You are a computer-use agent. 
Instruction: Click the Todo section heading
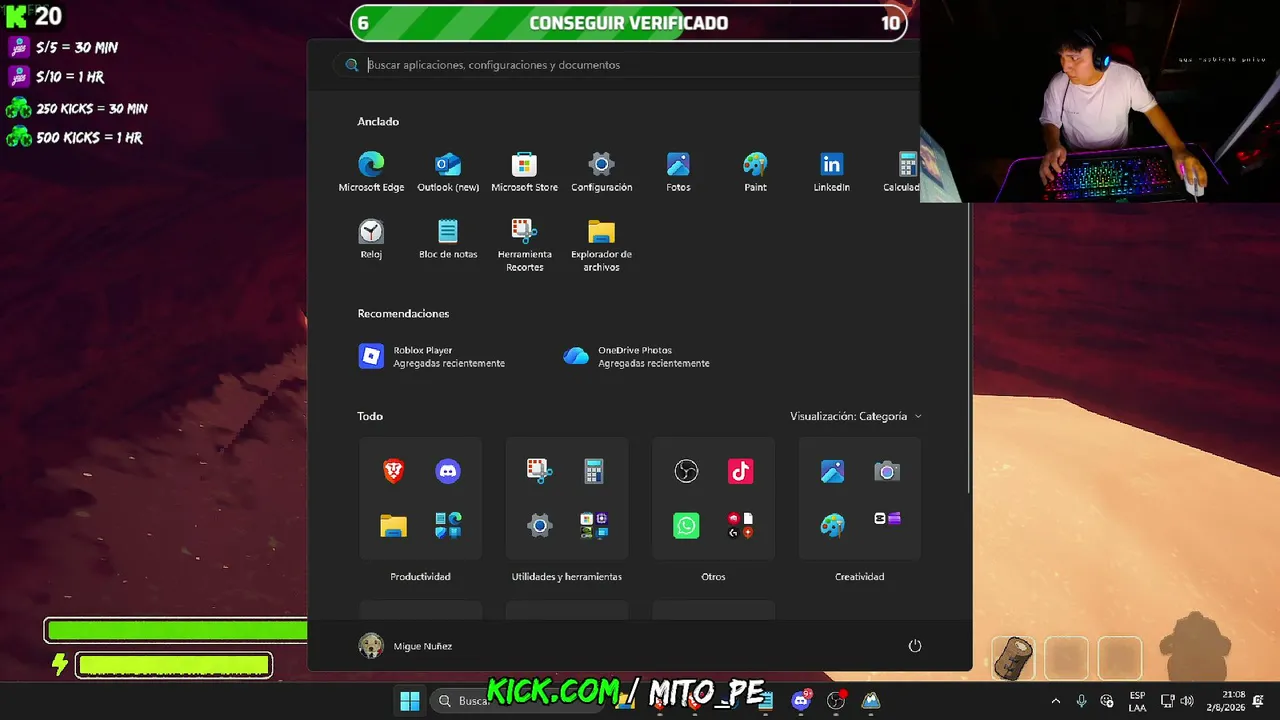click(370, 416)
